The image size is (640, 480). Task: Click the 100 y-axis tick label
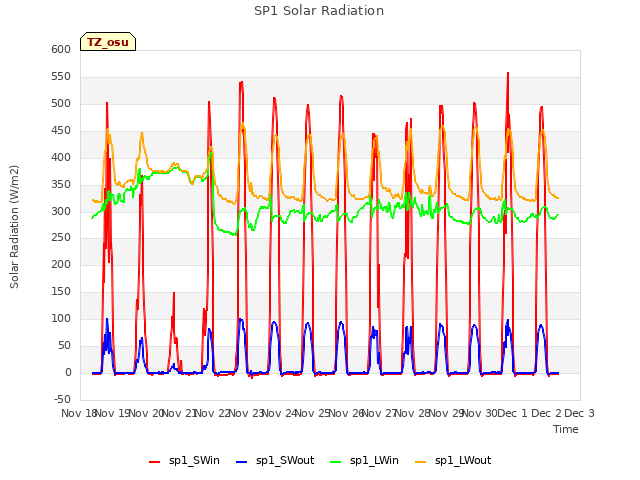pos(61,318)
